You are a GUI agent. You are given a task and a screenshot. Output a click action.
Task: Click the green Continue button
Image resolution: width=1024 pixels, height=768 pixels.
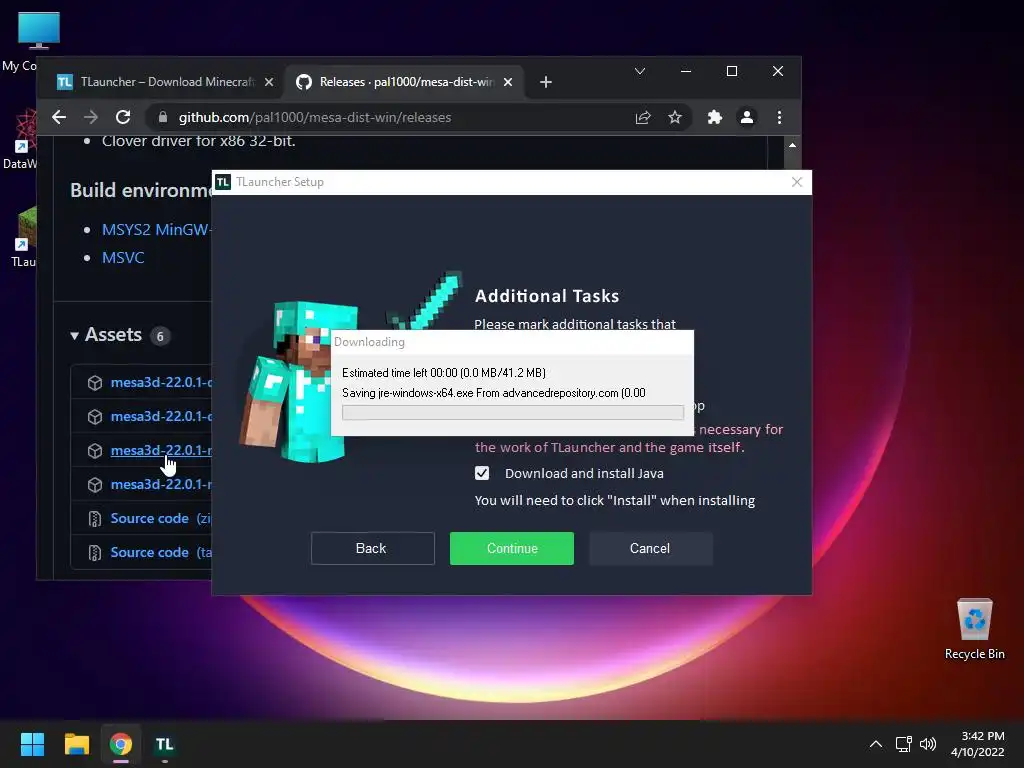(x=511, y=548)
